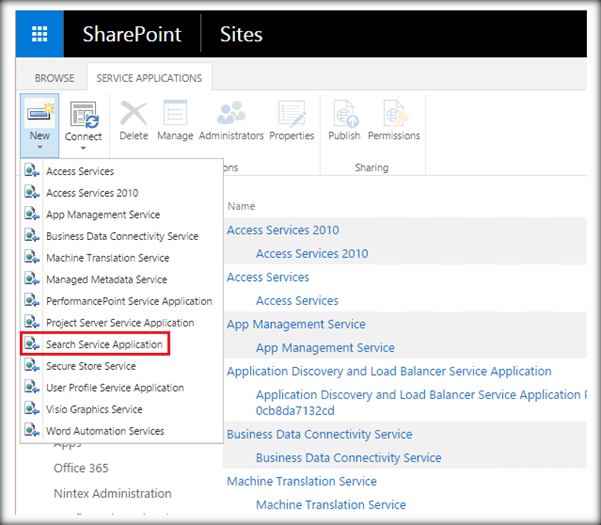This screenshot has height=525, width=601.
Task: Go to Nintex Administration in sidebar
Action: tap(112, 493)
